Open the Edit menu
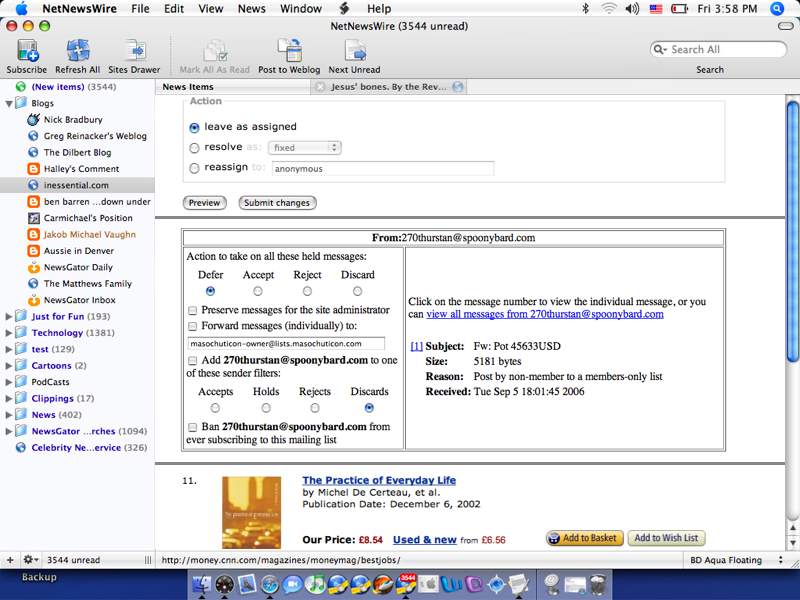This screenshot has height=600, width=800. [174, 9]
